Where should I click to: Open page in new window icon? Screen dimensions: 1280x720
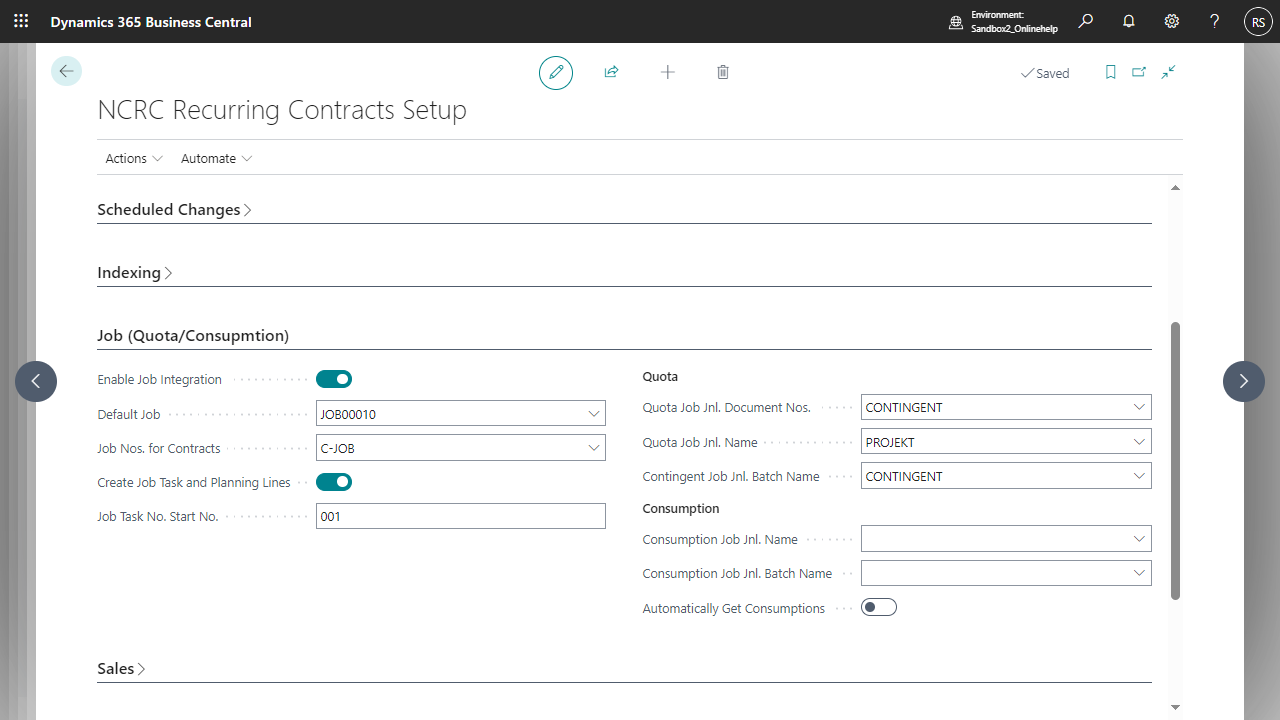tap(1139, 73)
